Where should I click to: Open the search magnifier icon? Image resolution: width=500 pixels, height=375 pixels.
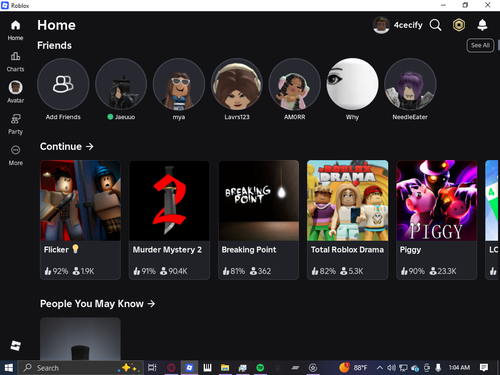tap(435, 25)
